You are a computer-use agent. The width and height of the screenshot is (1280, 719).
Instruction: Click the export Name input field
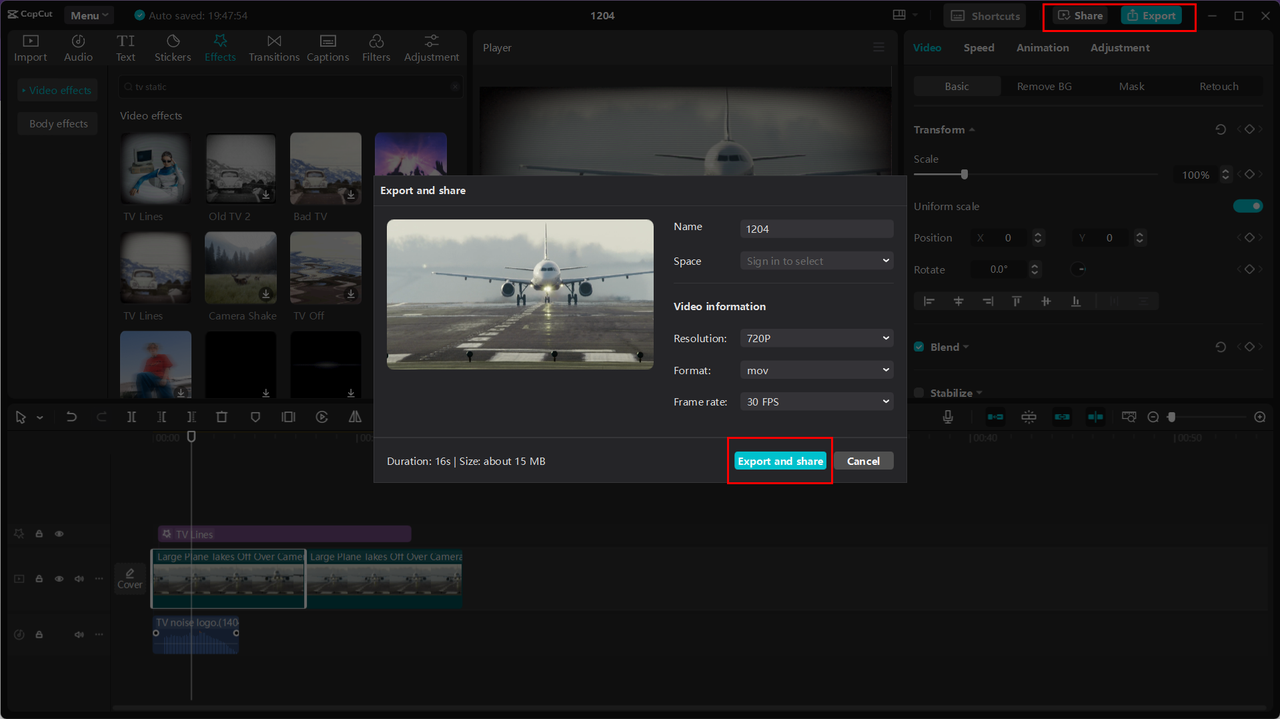[x=816, y=229]
